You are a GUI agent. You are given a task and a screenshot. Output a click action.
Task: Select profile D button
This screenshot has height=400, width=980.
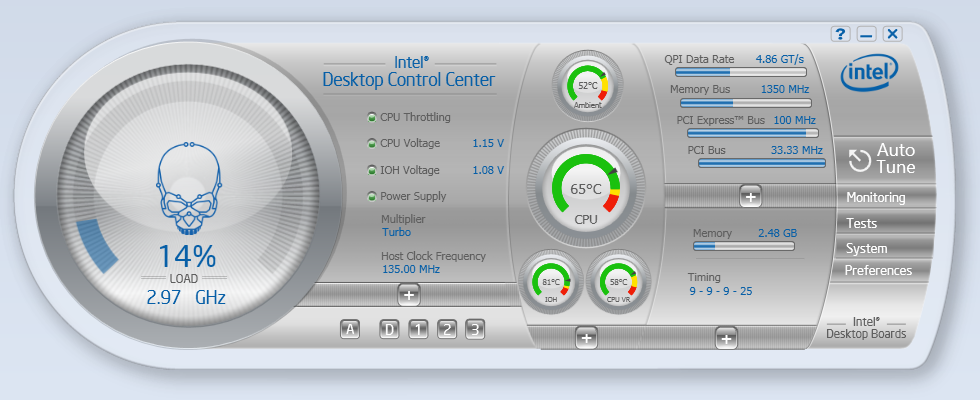click(389, 329)
